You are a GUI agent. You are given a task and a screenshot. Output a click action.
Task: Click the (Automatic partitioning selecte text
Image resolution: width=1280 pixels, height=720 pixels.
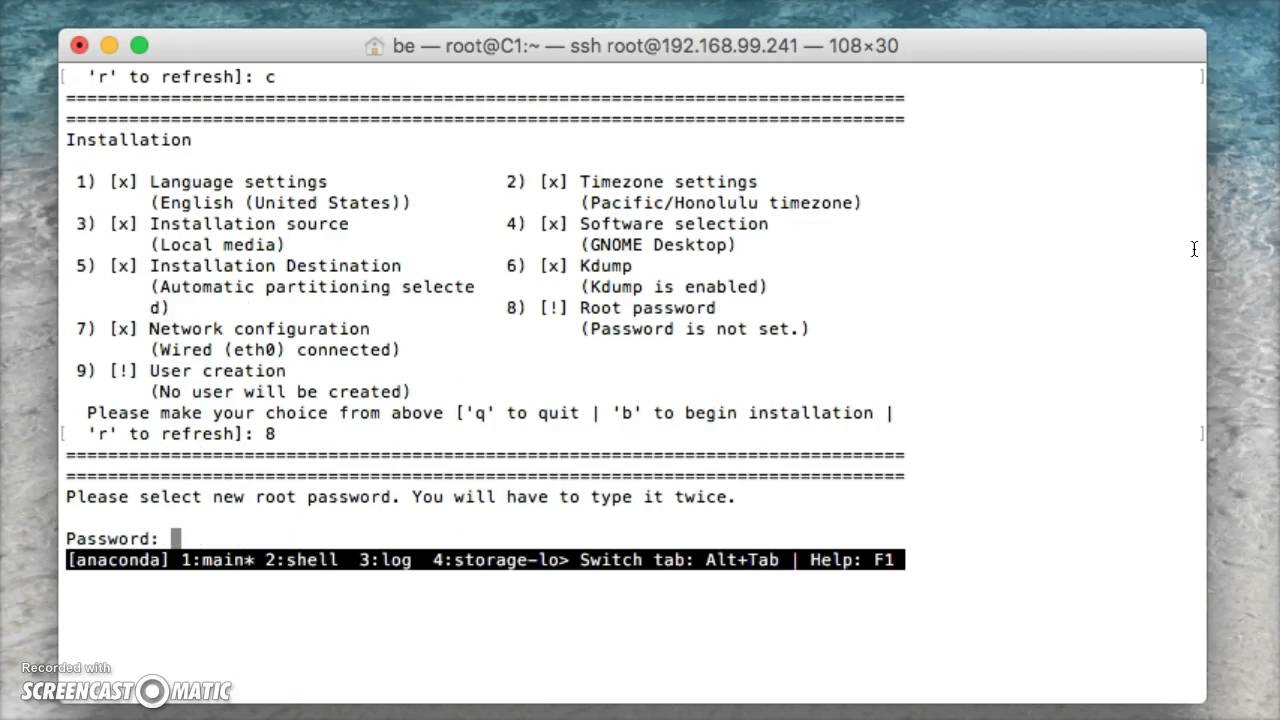coord(312,287)
